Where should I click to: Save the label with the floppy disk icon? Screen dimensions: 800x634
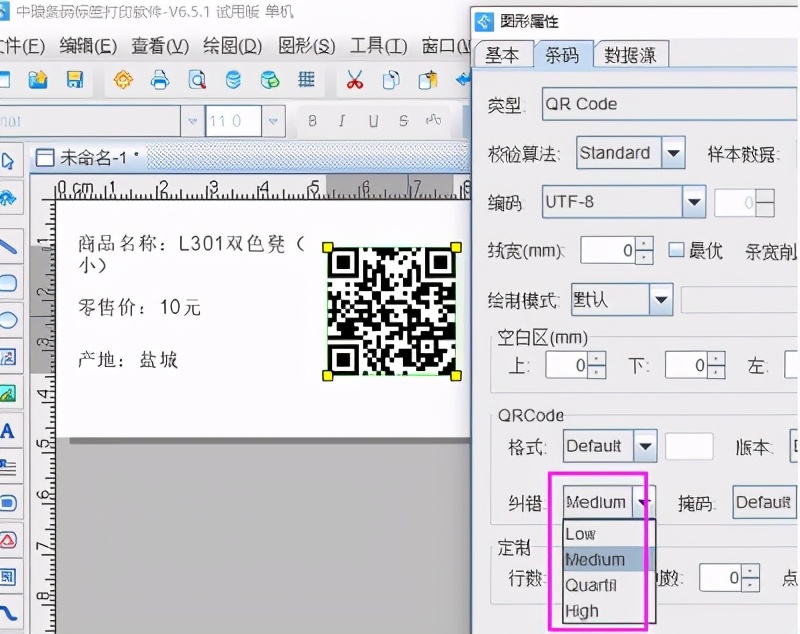click(75, 80)
